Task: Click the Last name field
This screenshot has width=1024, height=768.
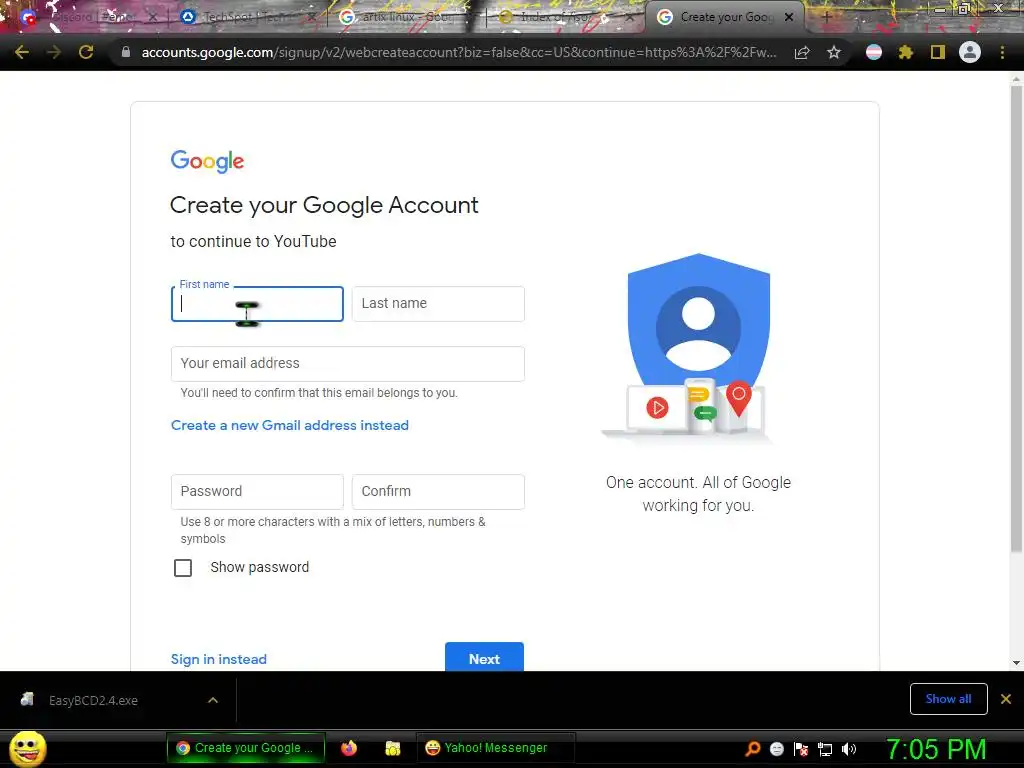Action: [438, 304]
